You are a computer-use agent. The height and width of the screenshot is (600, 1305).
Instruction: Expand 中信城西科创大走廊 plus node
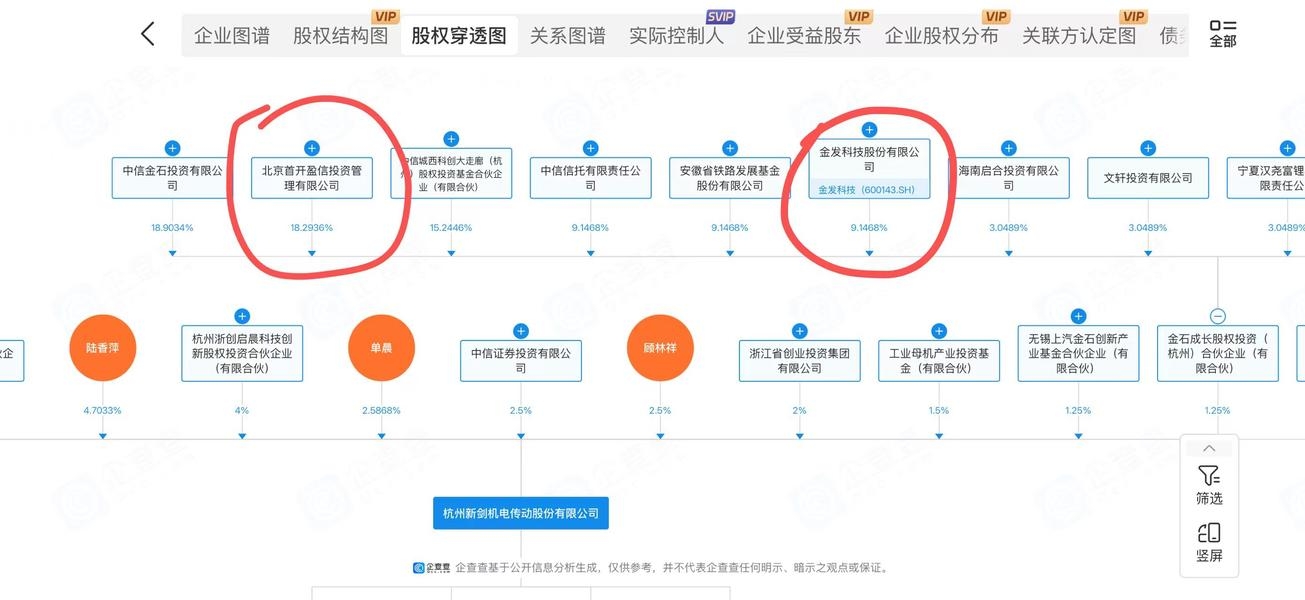451,139
